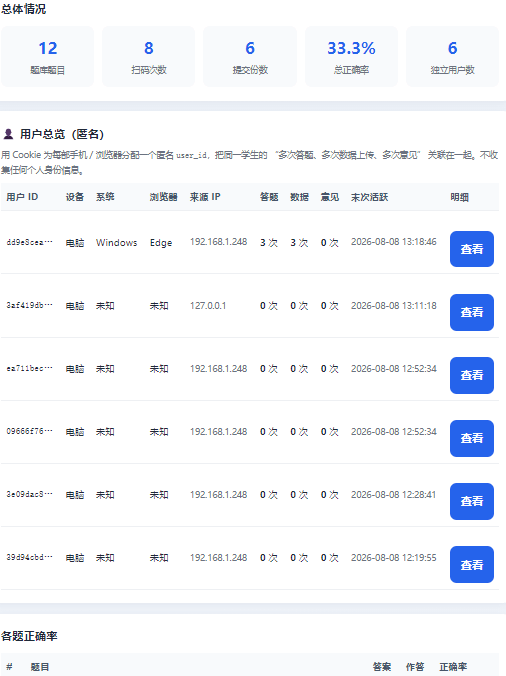506x676 pixels.
Task: Click the 提交份数 card showing 6
Action: (x=250, y=56)
